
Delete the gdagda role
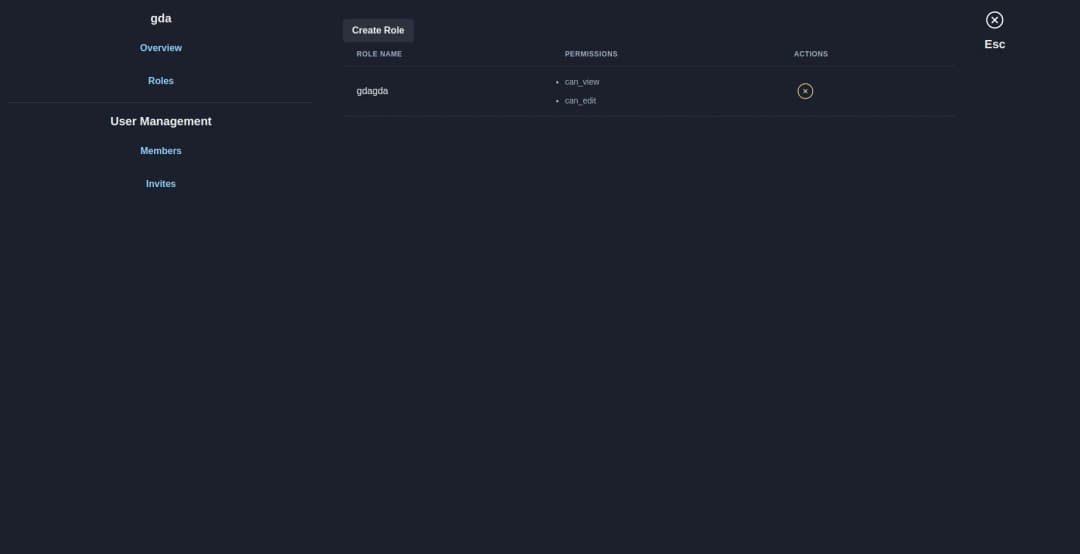pos(804,91)
